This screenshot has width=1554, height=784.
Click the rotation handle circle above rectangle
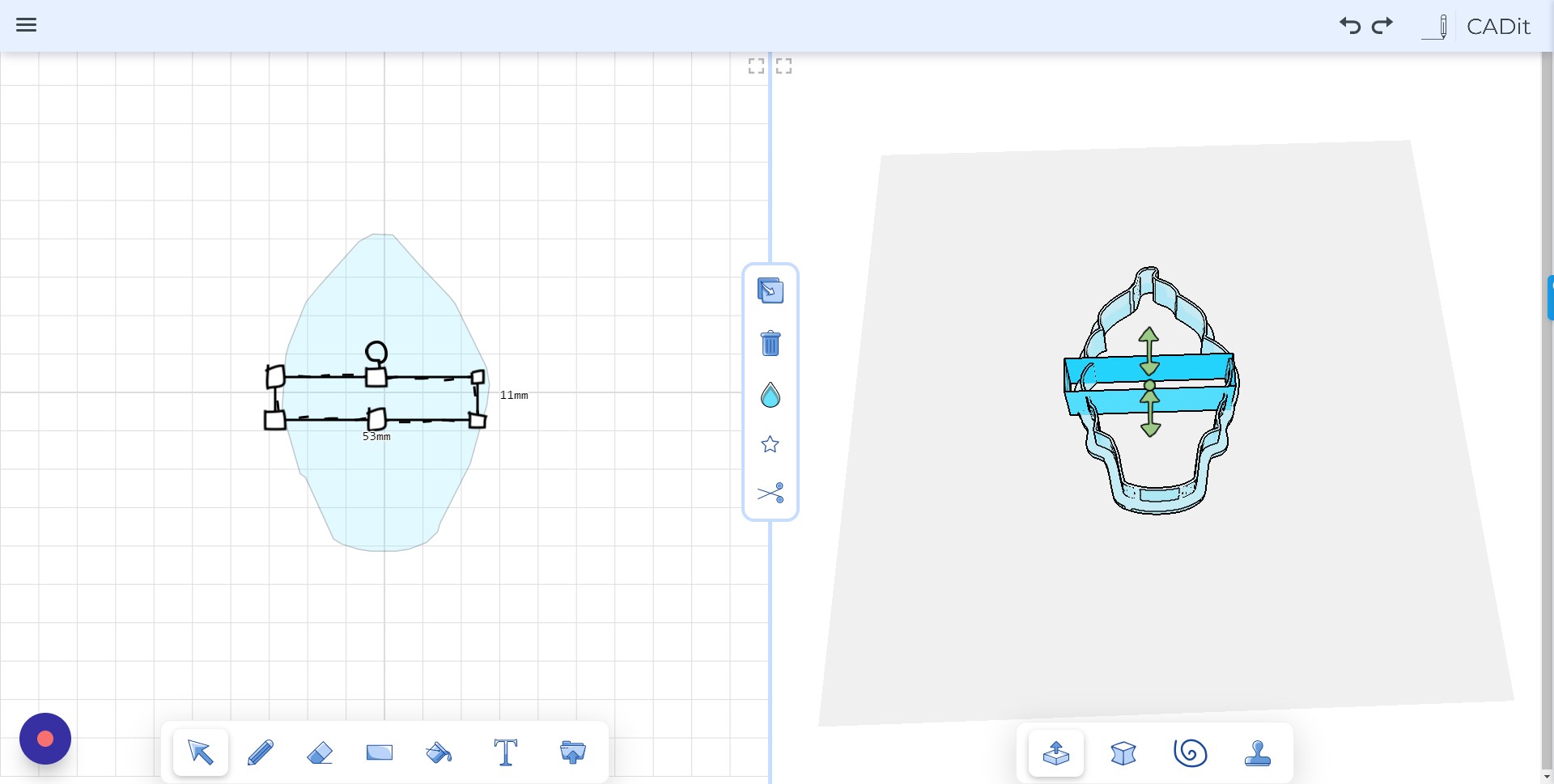(376, 352)
